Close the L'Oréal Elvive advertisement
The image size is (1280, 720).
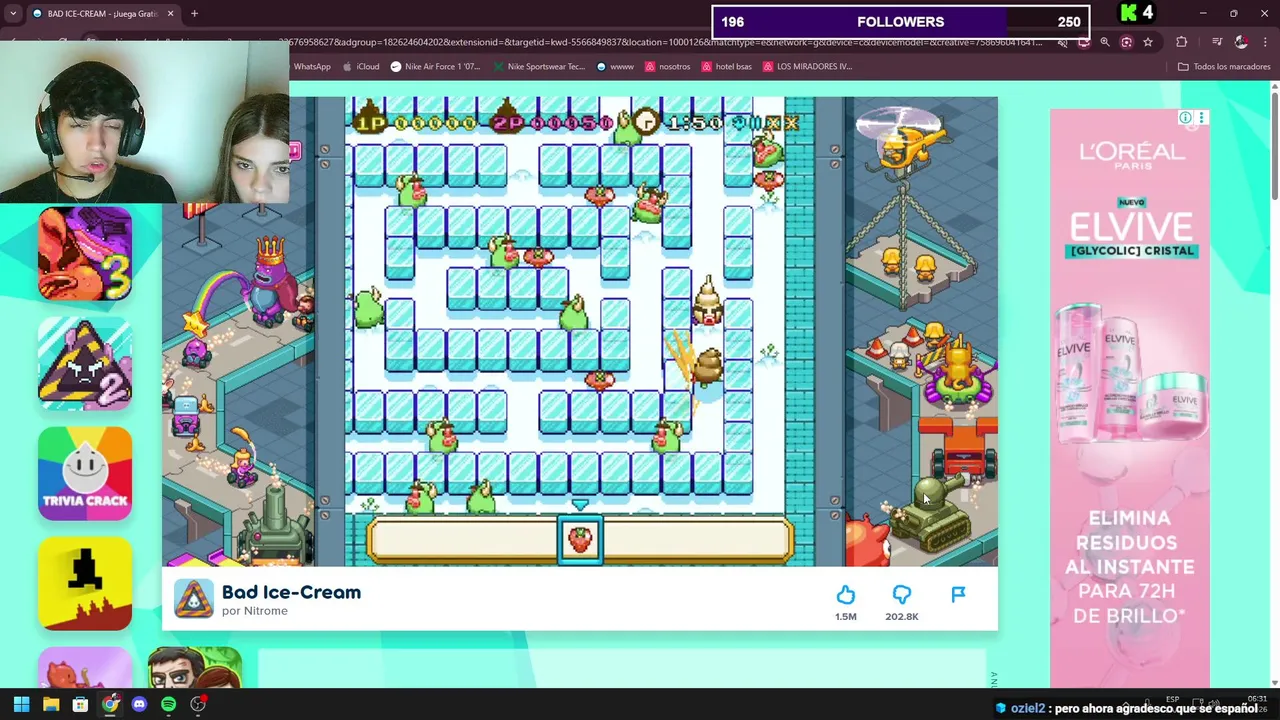point(1201,118)
